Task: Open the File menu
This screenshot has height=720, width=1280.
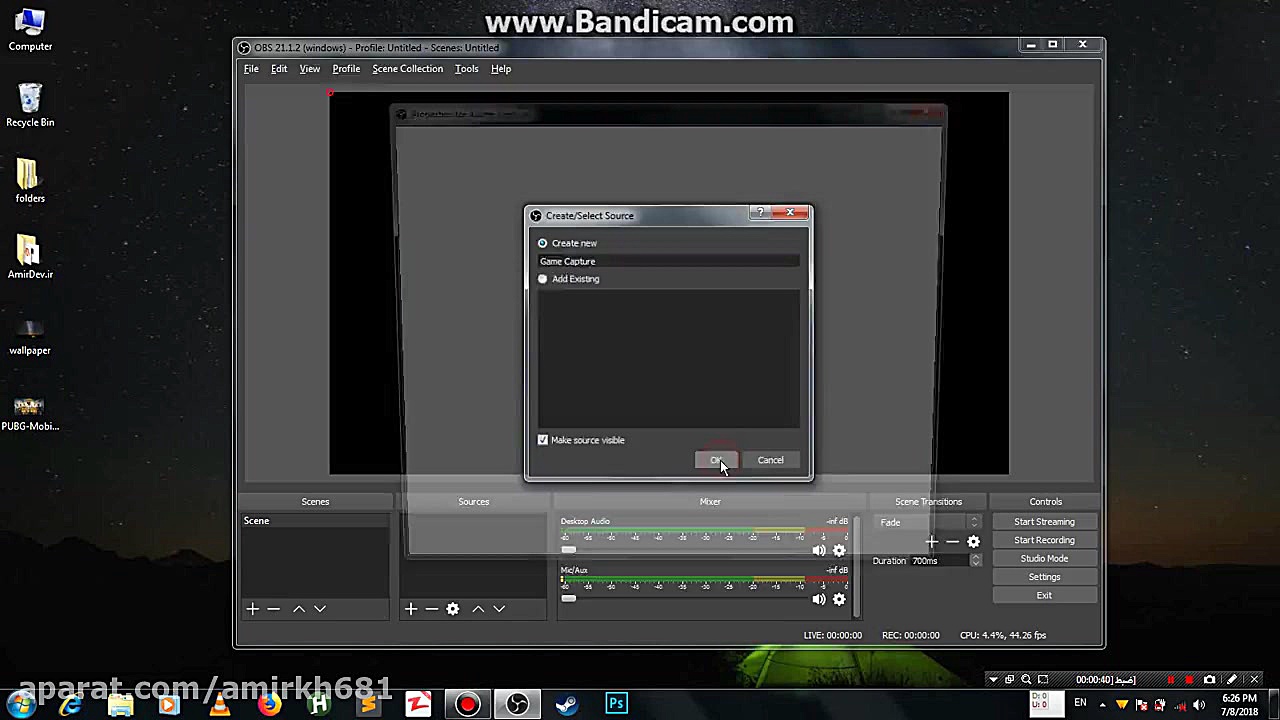Action: click(x=251, y=69)
